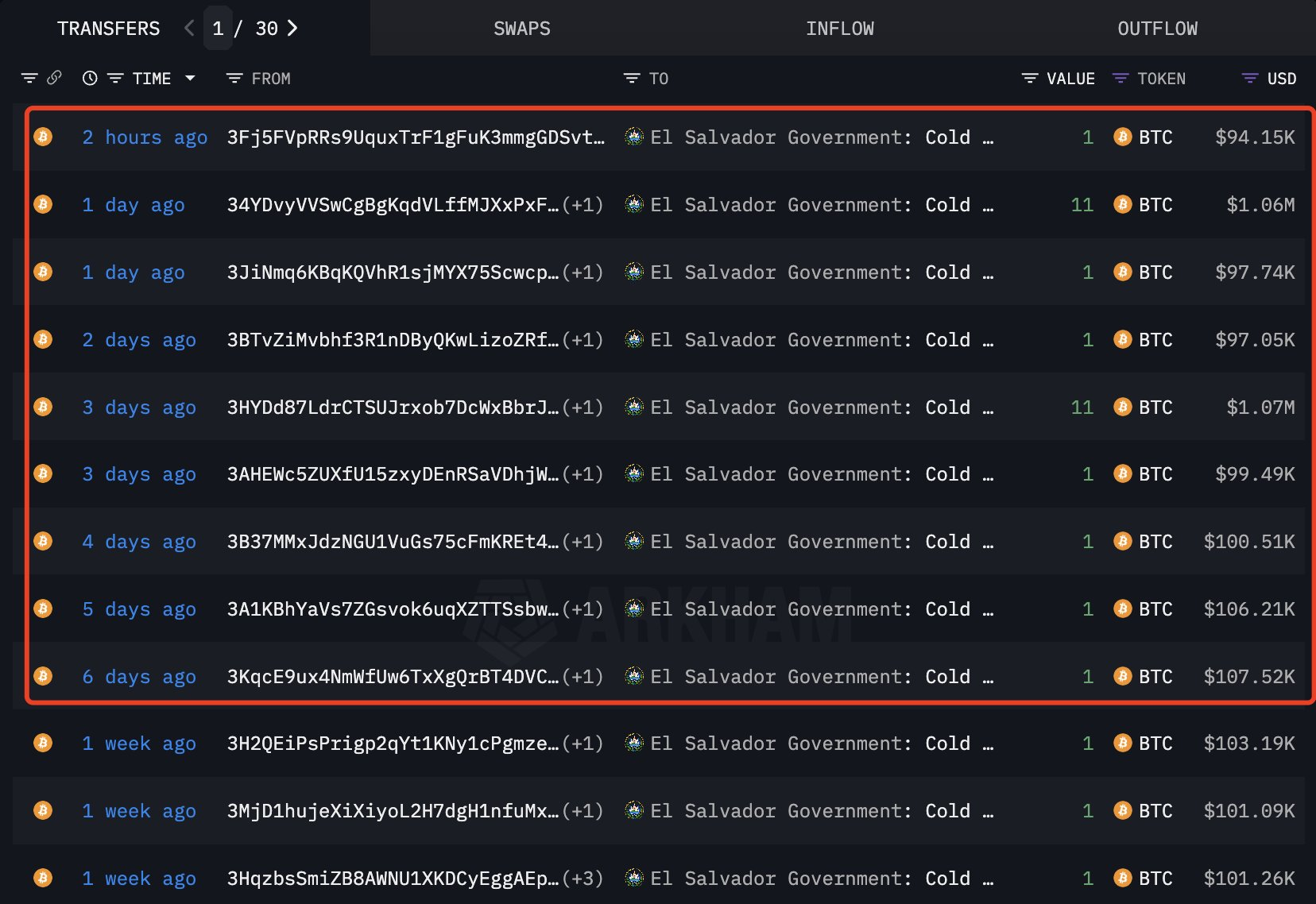1316x904 pixels.
Task: Open the Inflow tab
Action: [x=840, y=29]
